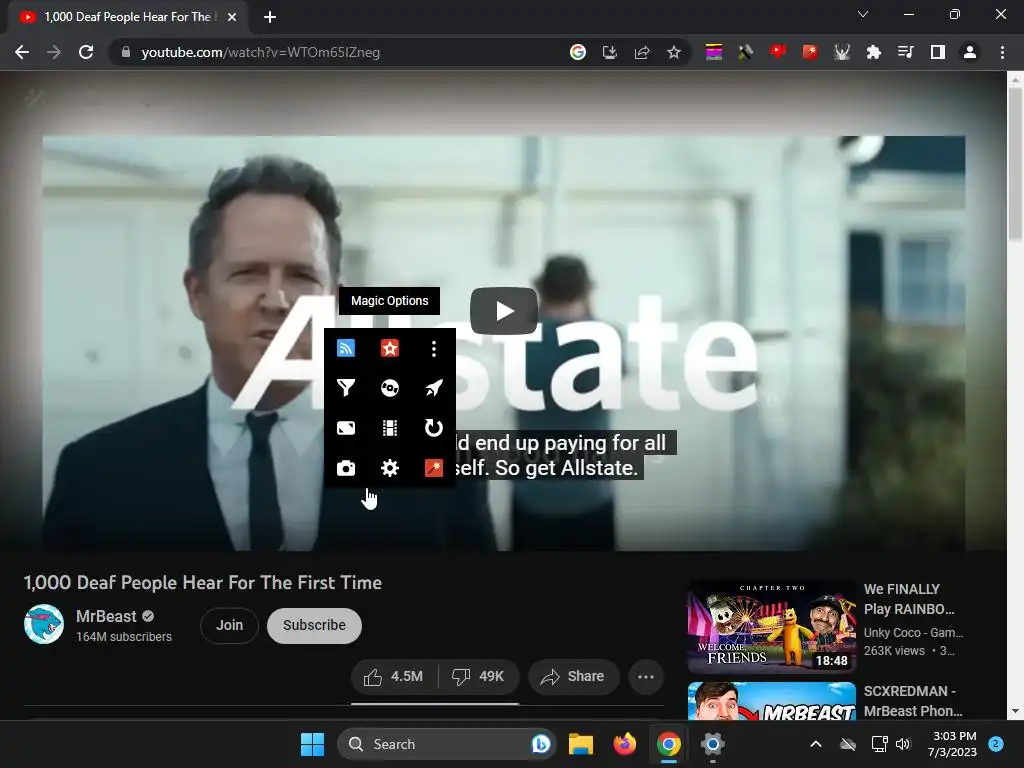Go back with the browser back arrow
Viewport: 1024px width, 768px height.
(22, 52)
